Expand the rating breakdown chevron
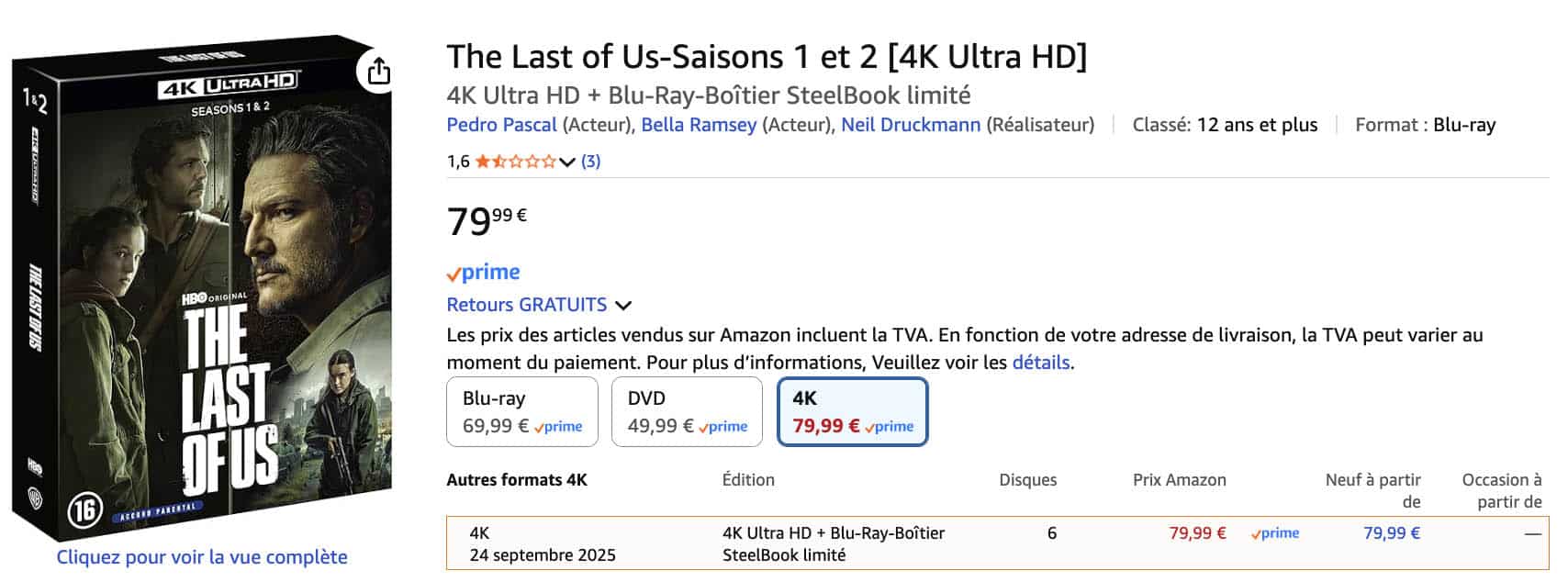 pyautogui.click(x=567, y=162)
